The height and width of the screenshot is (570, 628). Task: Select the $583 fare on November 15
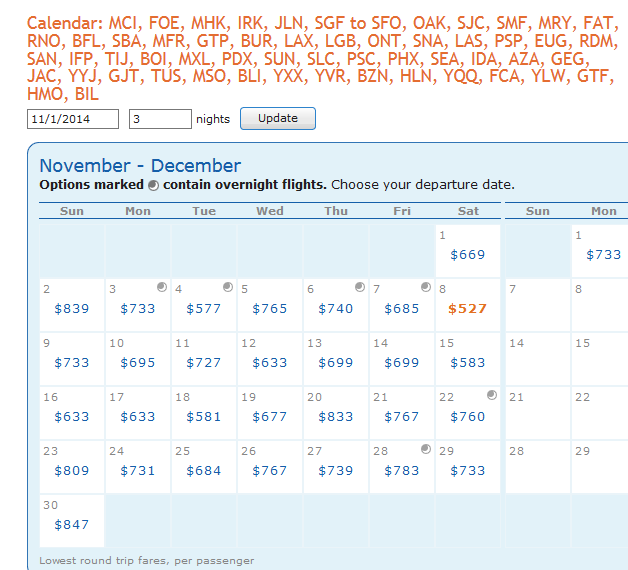pos(468,363)
